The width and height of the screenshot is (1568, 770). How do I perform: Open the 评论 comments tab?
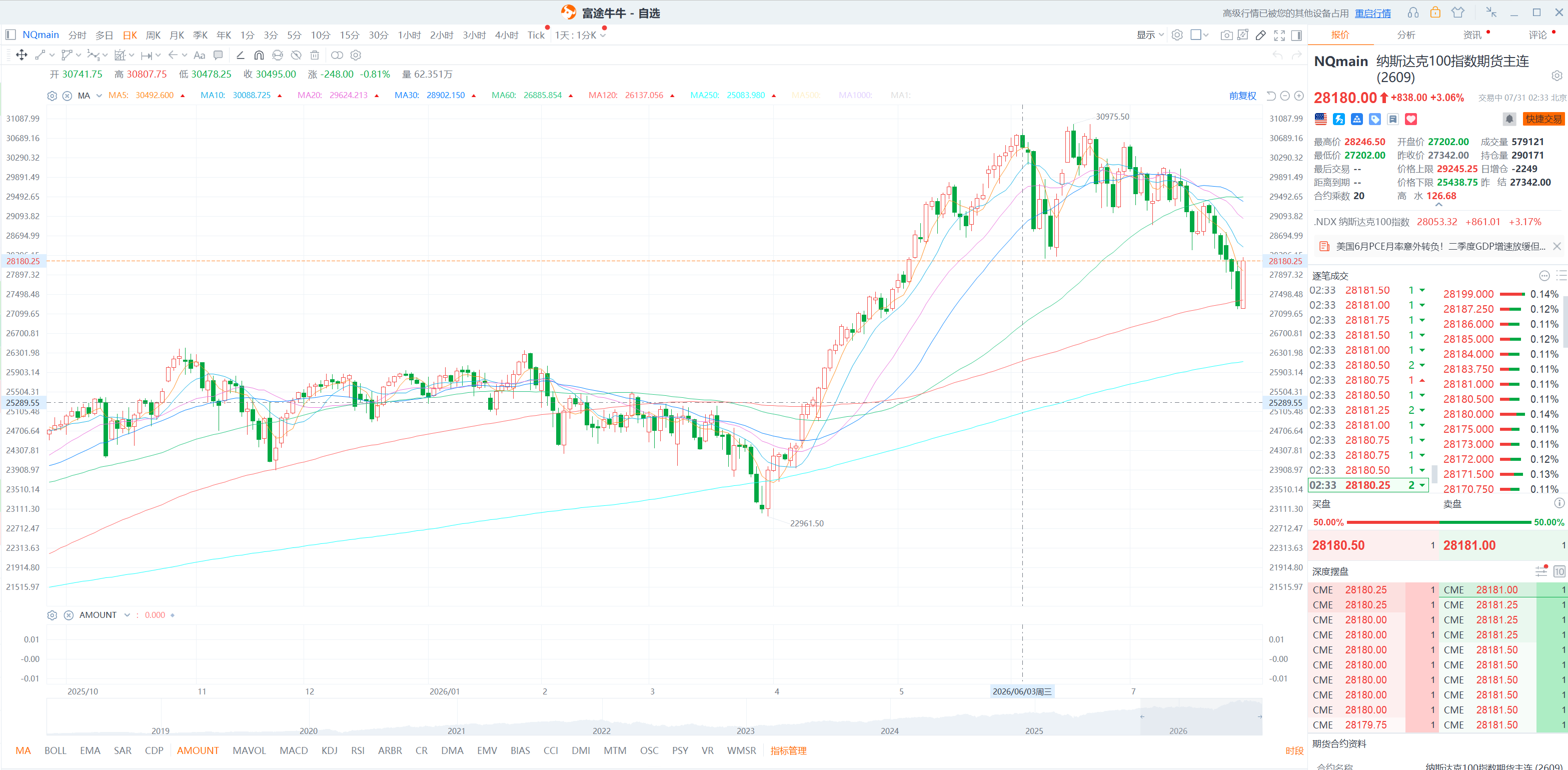[1537, 36]
